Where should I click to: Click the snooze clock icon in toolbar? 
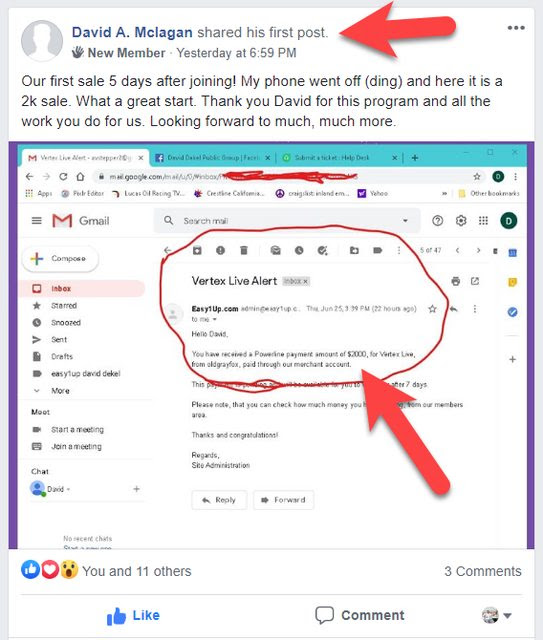pyautogui.click(x=299, y=250)
